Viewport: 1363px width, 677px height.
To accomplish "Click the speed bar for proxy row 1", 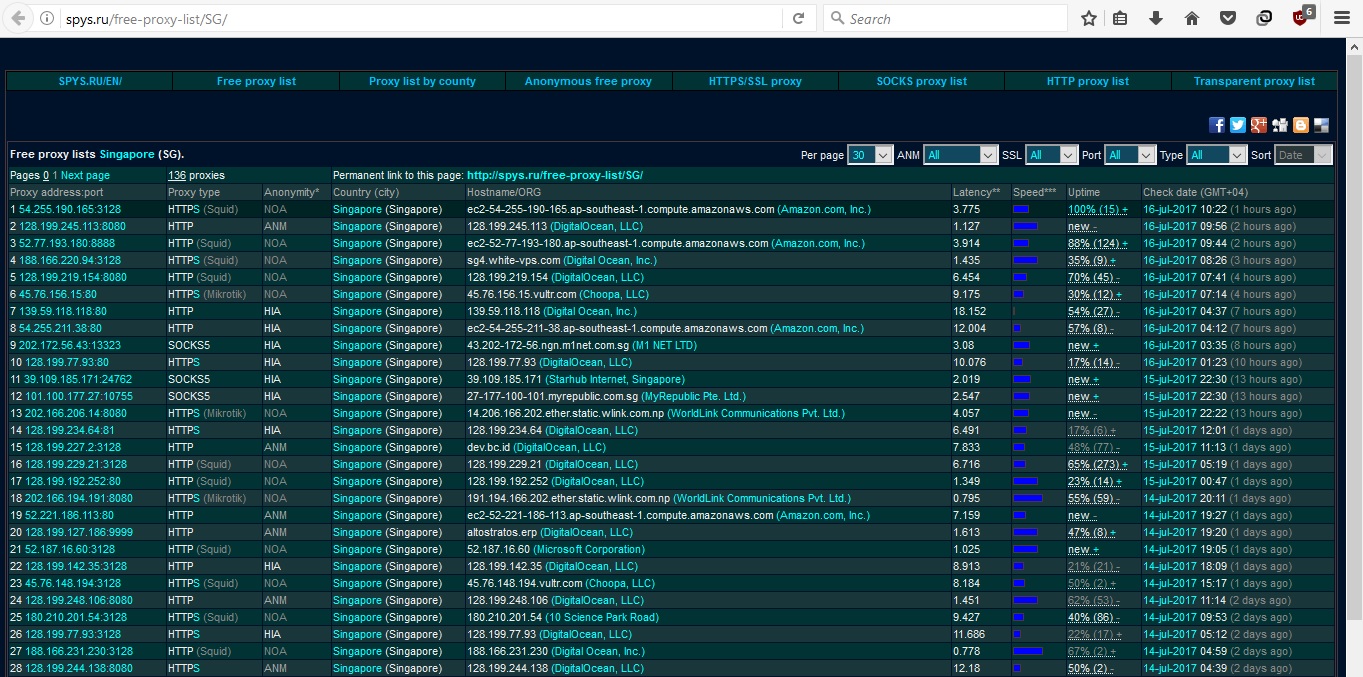I will click(x=1021, y=209).
